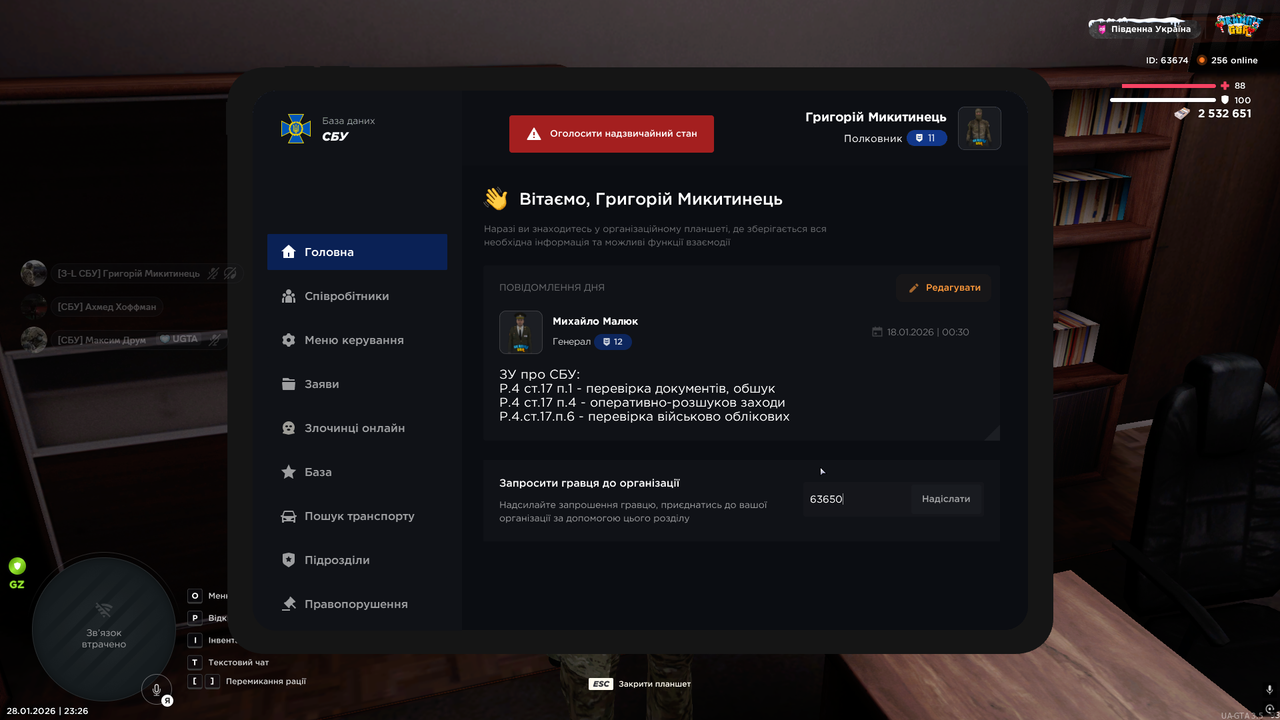Click the player ID input field
The image size is (1280, 720).
click(x=856, y=499)
